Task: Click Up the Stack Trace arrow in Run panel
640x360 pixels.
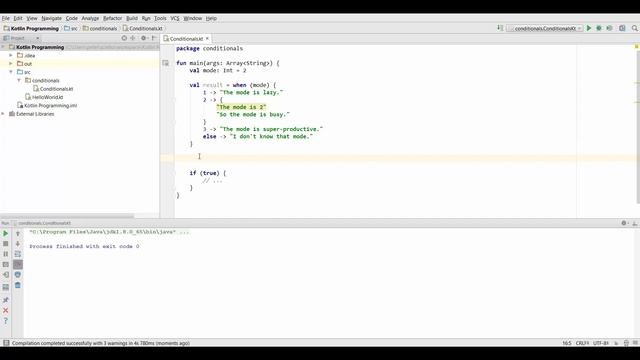Action: point(18,233)
